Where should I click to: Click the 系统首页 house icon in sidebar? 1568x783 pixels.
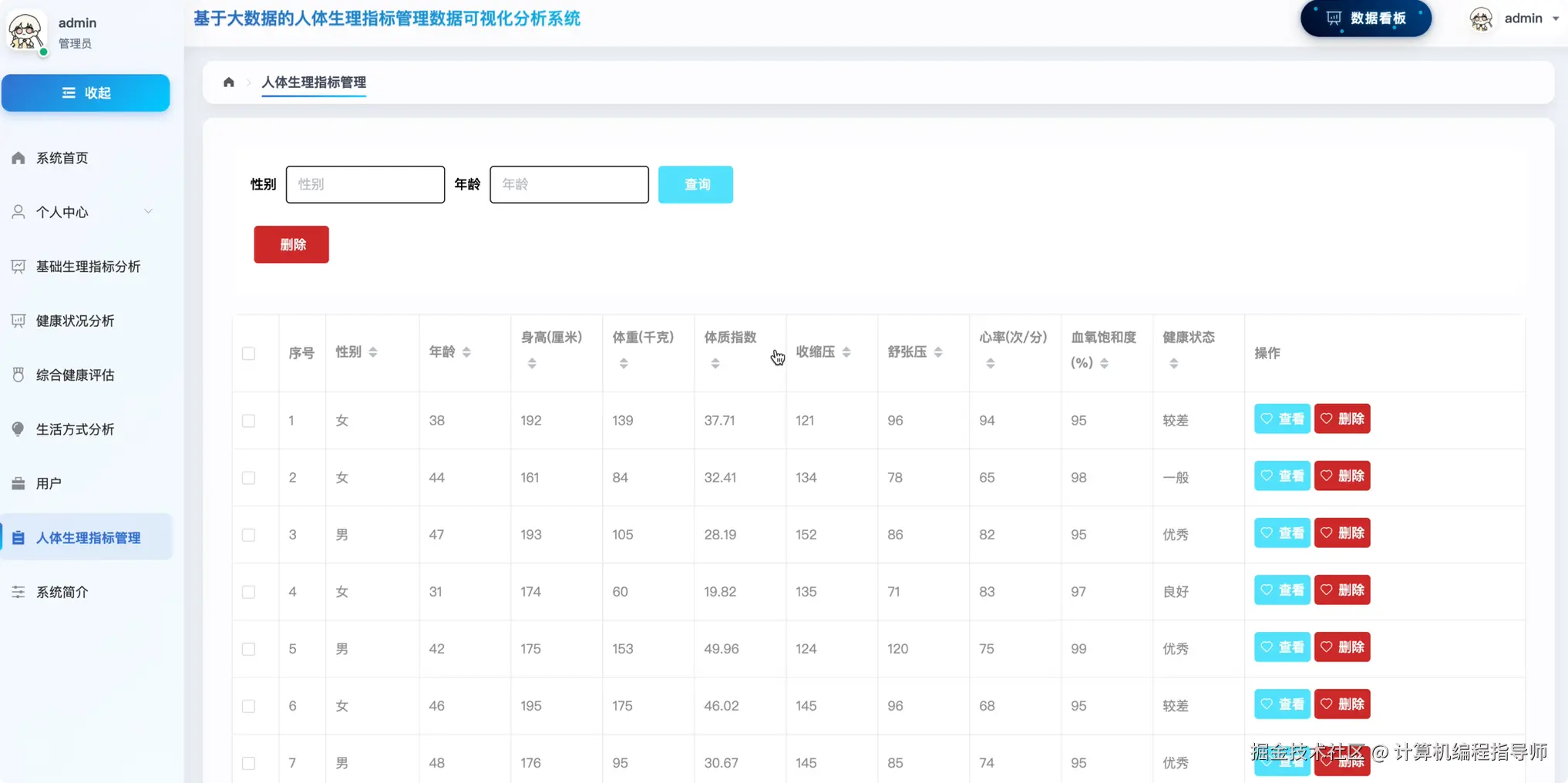point(19,158)
